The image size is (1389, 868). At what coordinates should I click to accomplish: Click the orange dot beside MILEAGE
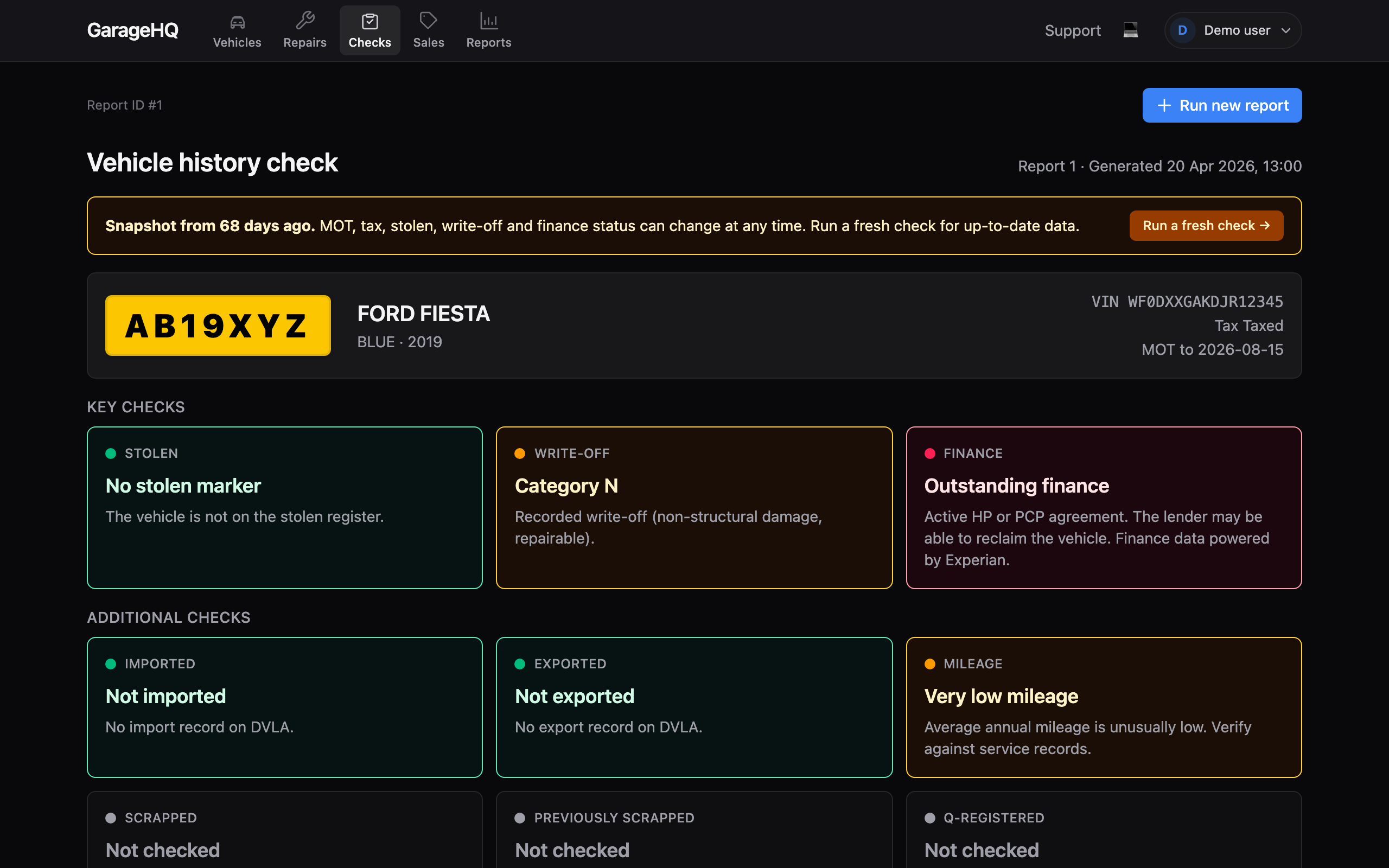(930, 664)
